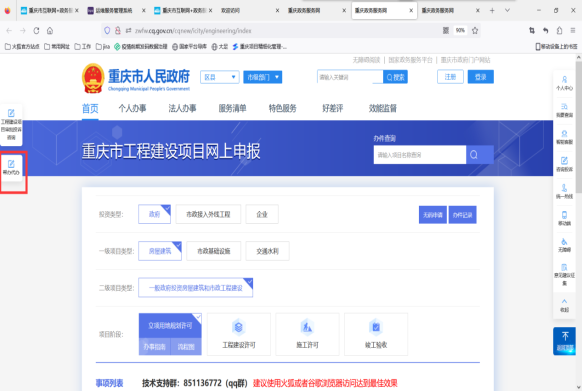Viewport: 582px width, 391px height.
Task: Click the 返回顶部 back-to-top button
Action: (x=564, y=341)
